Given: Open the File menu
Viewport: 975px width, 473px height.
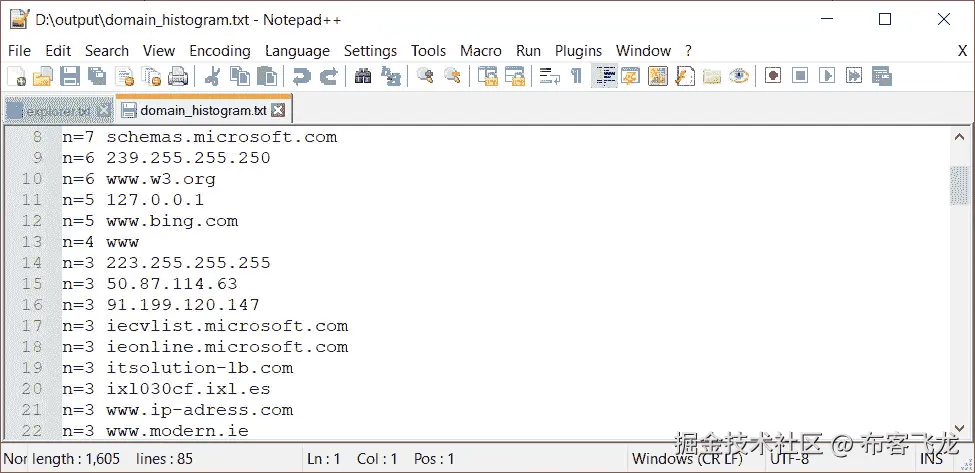Looking at the screenshot, I should pyautogui.click(x=20, y=51).
